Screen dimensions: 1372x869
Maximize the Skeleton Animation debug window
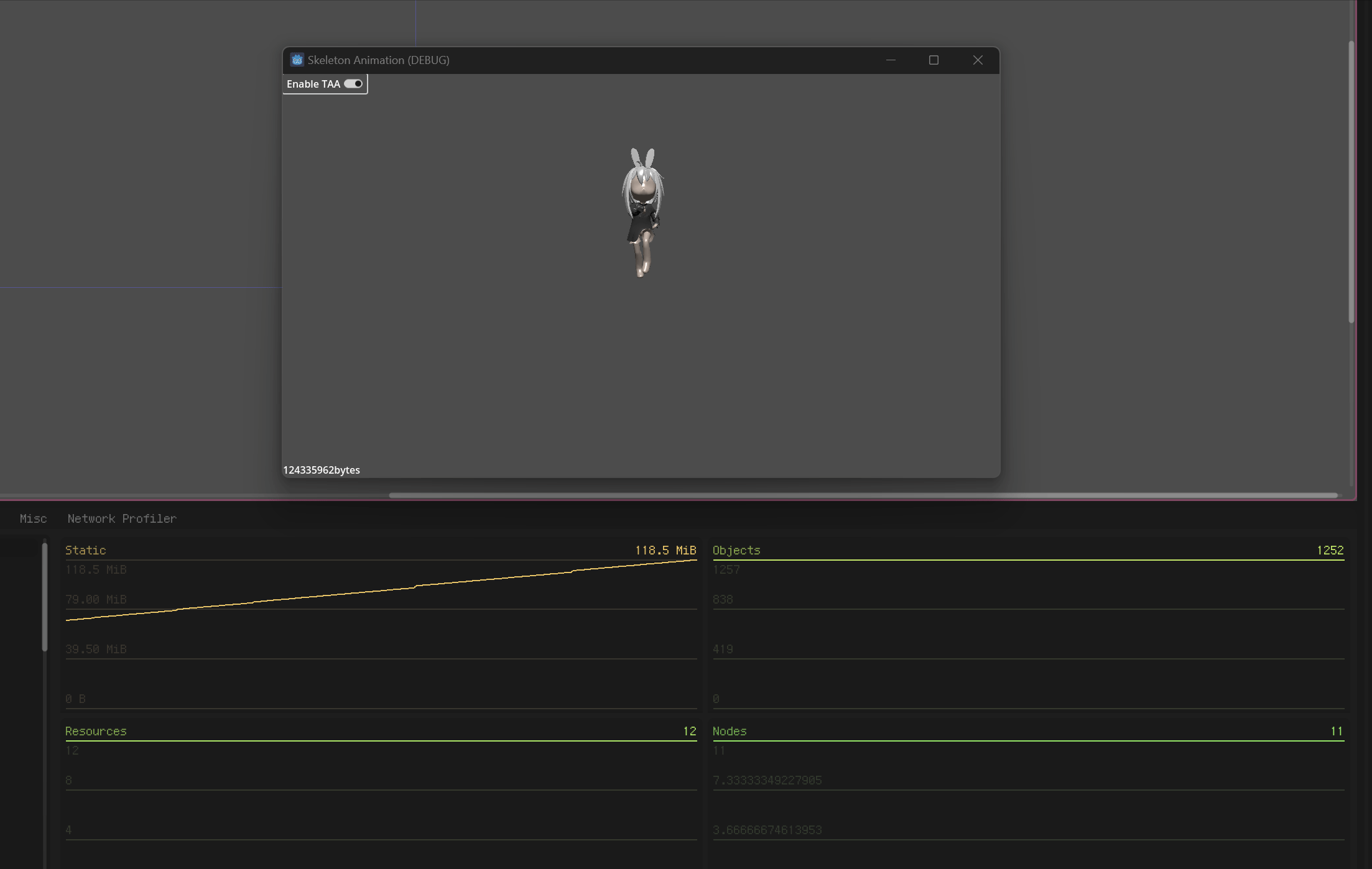pyautogui.click(x=934, y=60)
